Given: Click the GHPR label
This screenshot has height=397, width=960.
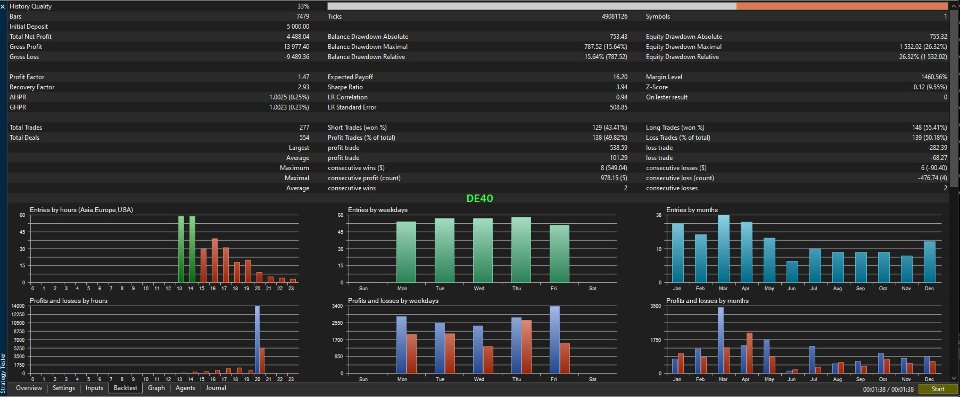Looking at the screenshot, I should [18, 107].
